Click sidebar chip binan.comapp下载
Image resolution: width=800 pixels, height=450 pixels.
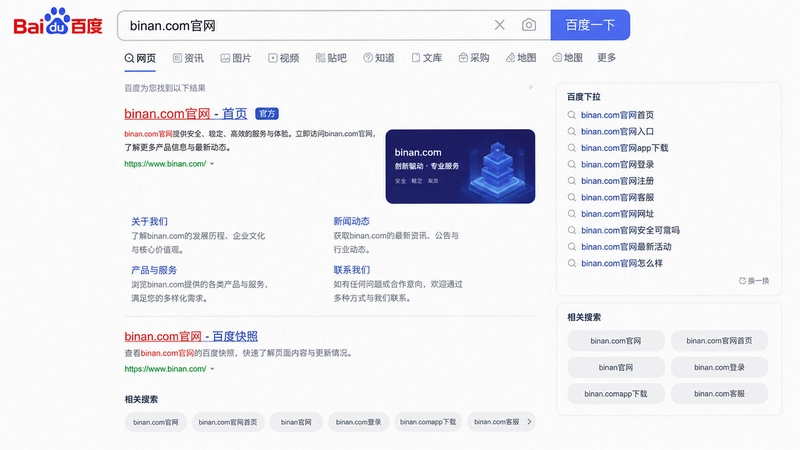pos(616,394)
